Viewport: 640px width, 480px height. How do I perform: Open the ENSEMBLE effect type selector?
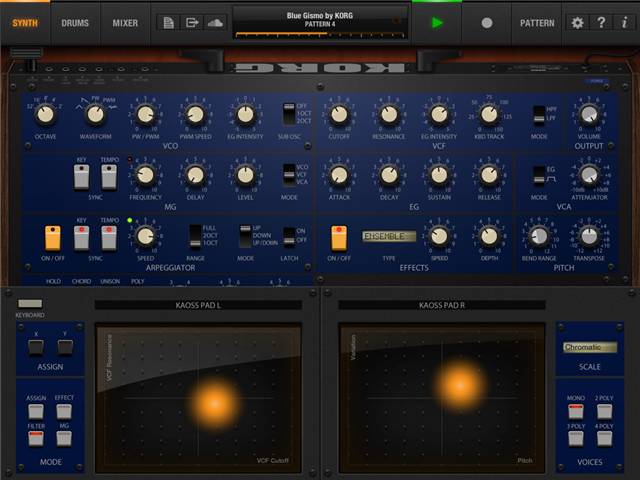coord(389,236)
